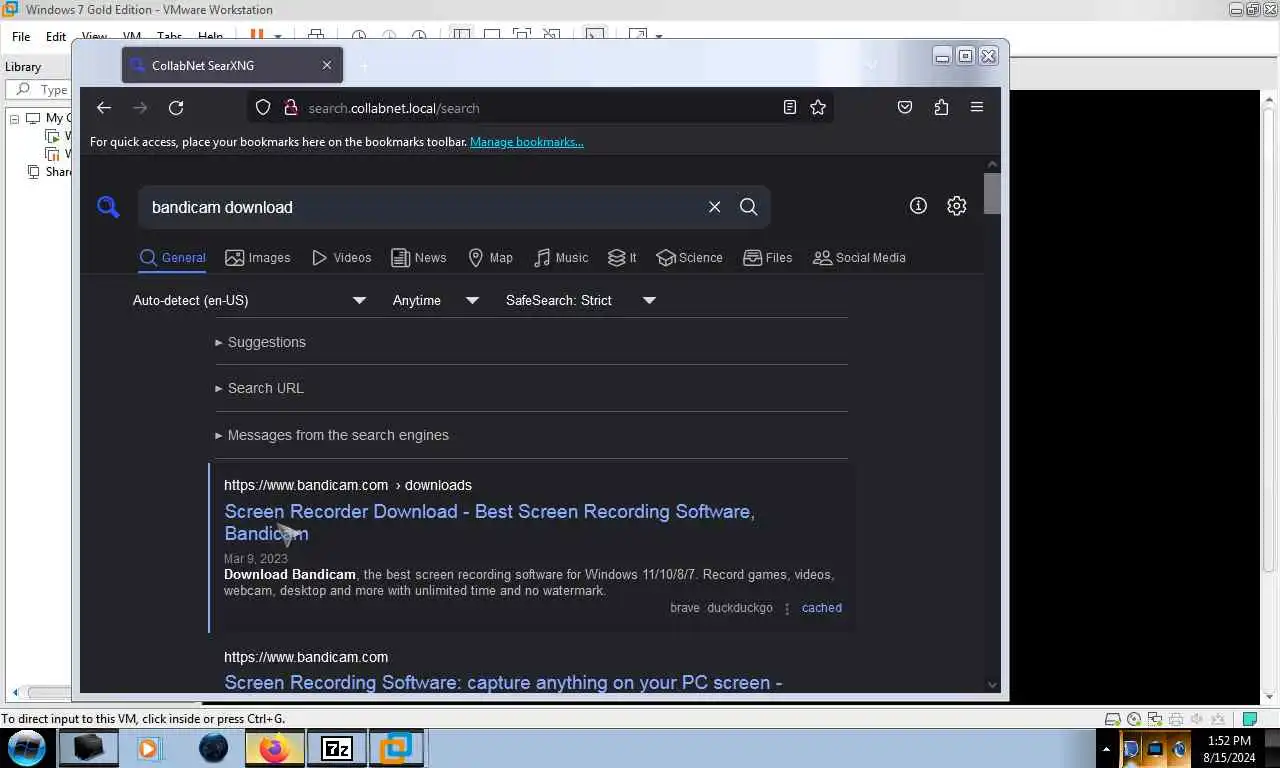Go back in Firefox history
This screenshot has width=1280, height=768.
tap(104, 108)
